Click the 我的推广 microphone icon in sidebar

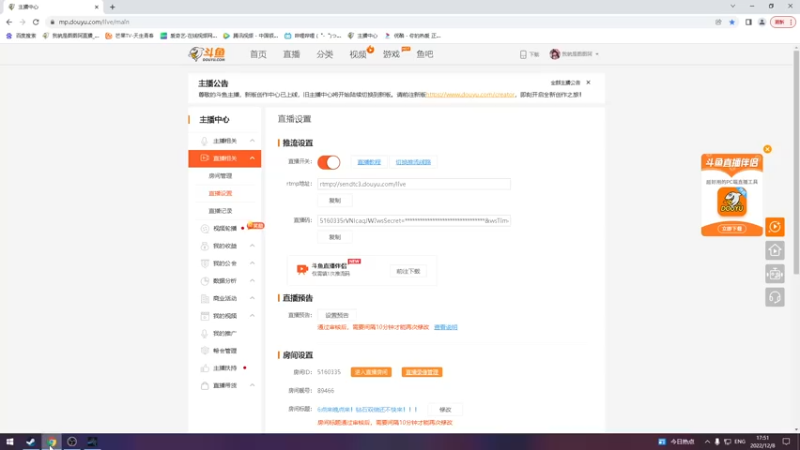[205, 333]
